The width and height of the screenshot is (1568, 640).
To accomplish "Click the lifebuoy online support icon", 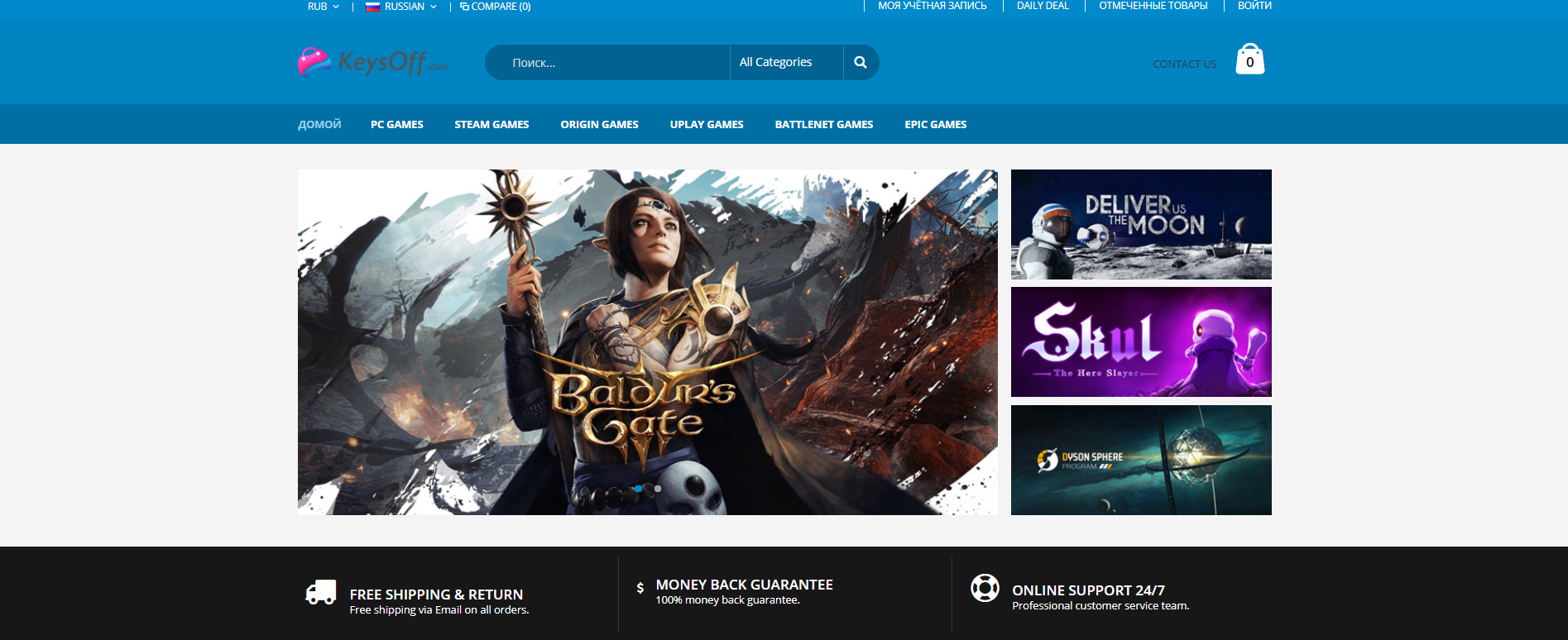I will tap(985, 588).
